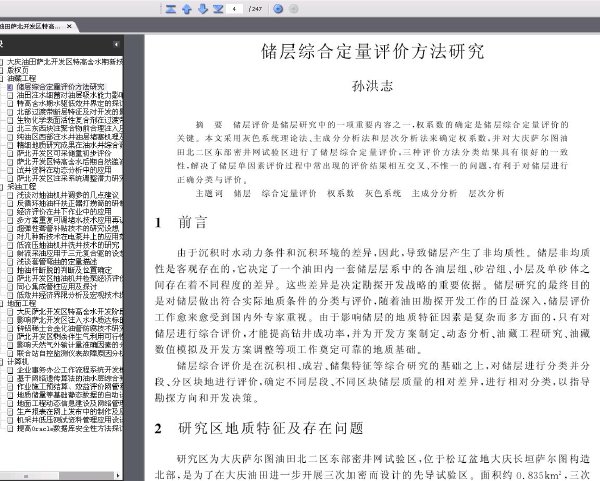Click the page icon beside 精细地质研究成果 bookmark

coord(10,145)
